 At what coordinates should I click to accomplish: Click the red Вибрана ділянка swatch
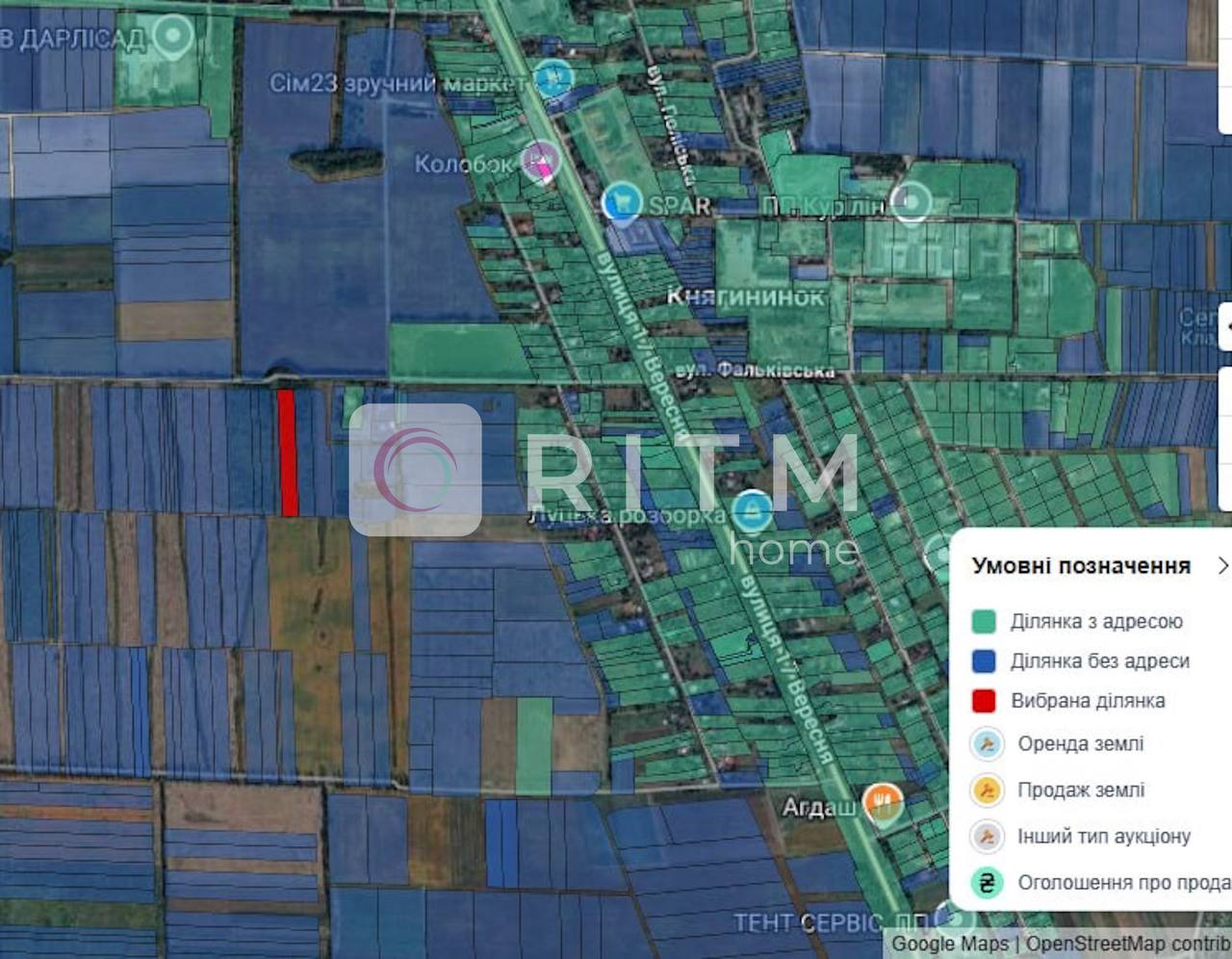point(983,701)
